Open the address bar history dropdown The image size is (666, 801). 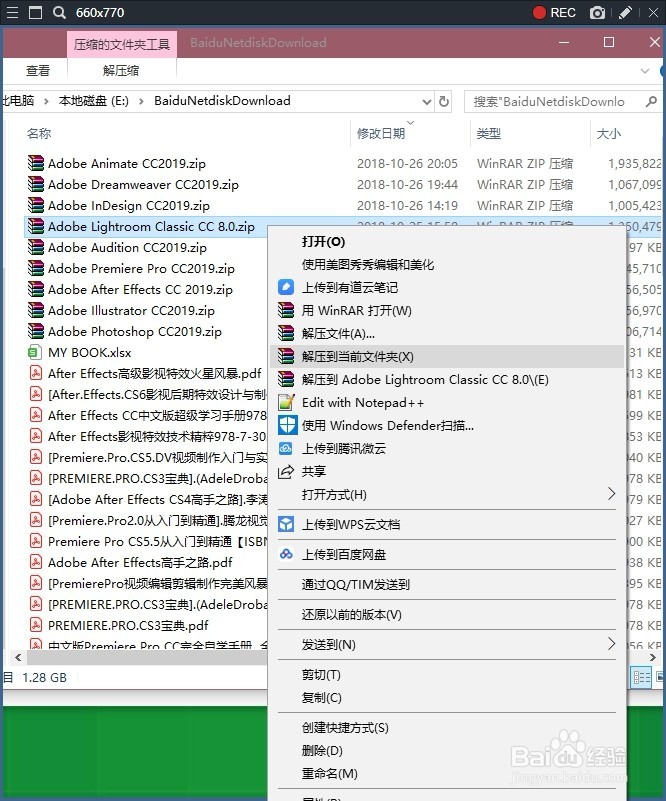pyautogui.click(x=426, y=102)
